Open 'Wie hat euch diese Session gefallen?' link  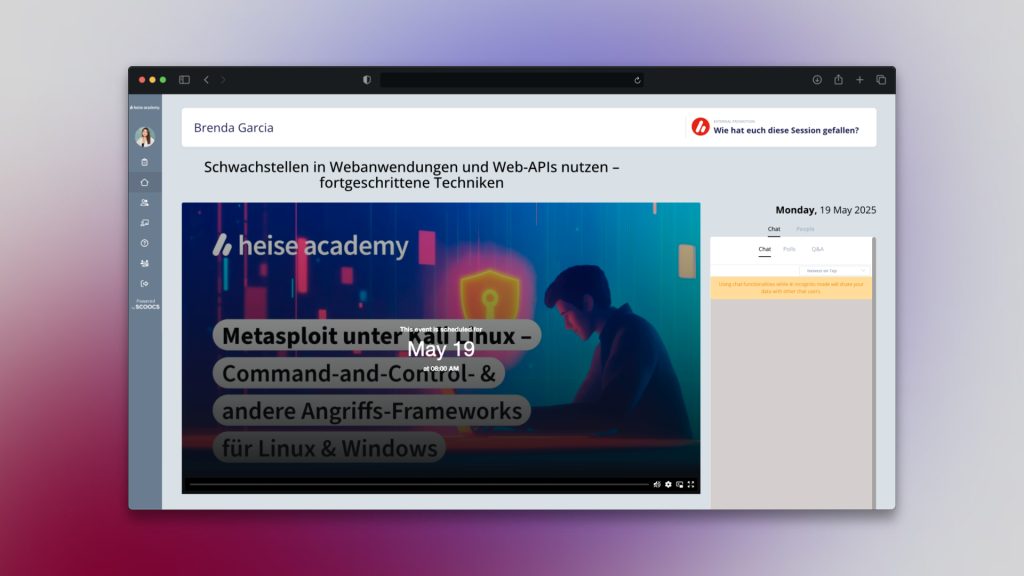pos(786,131)
